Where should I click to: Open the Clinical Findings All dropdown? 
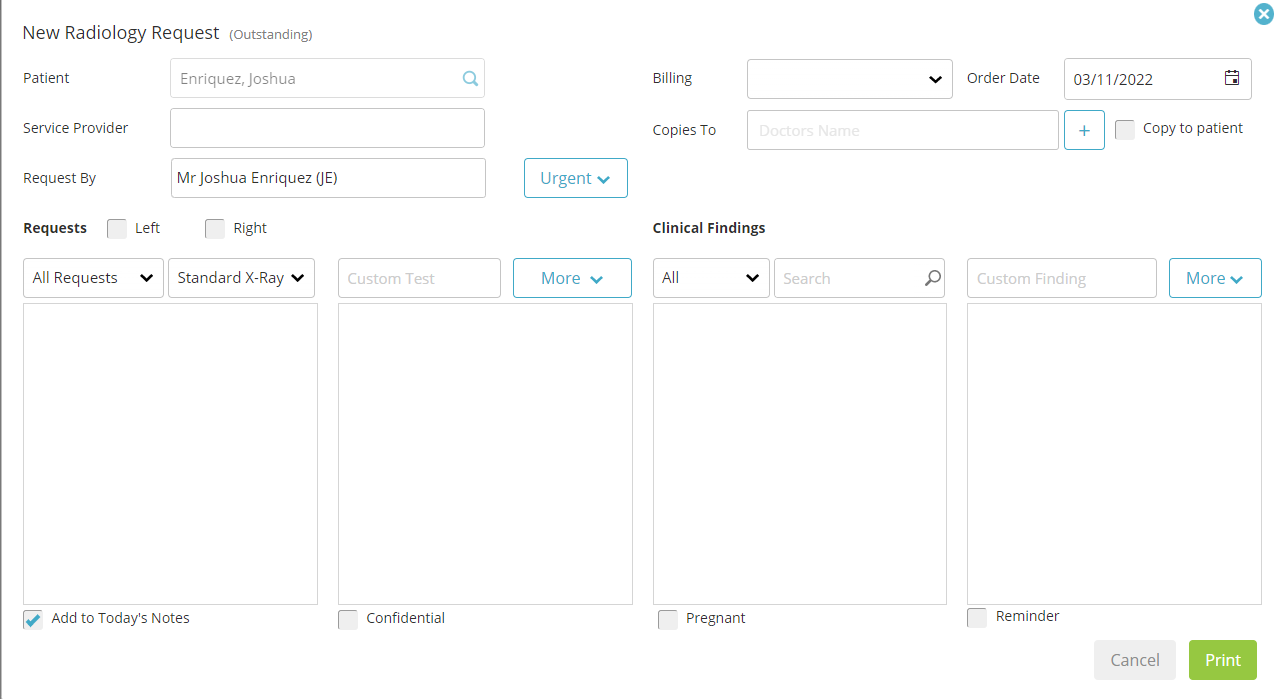pos(711,278)
